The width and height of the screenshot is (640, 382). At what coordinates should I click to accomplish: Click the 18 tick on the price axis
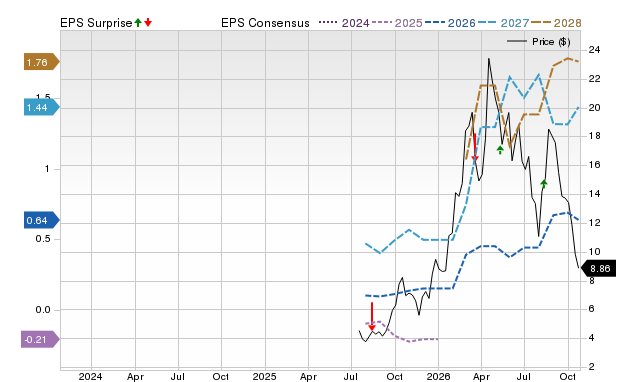(594, 136)
